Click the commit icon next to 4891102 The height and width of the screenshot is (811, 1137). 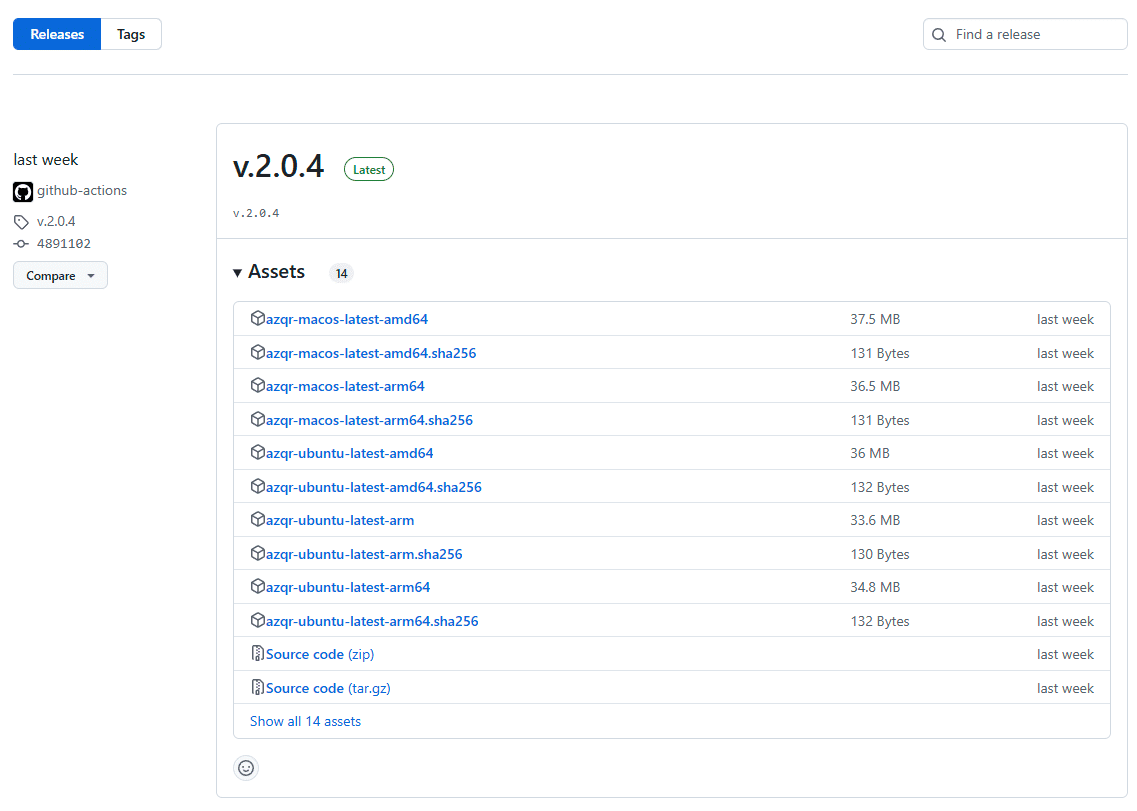(21, 243)
